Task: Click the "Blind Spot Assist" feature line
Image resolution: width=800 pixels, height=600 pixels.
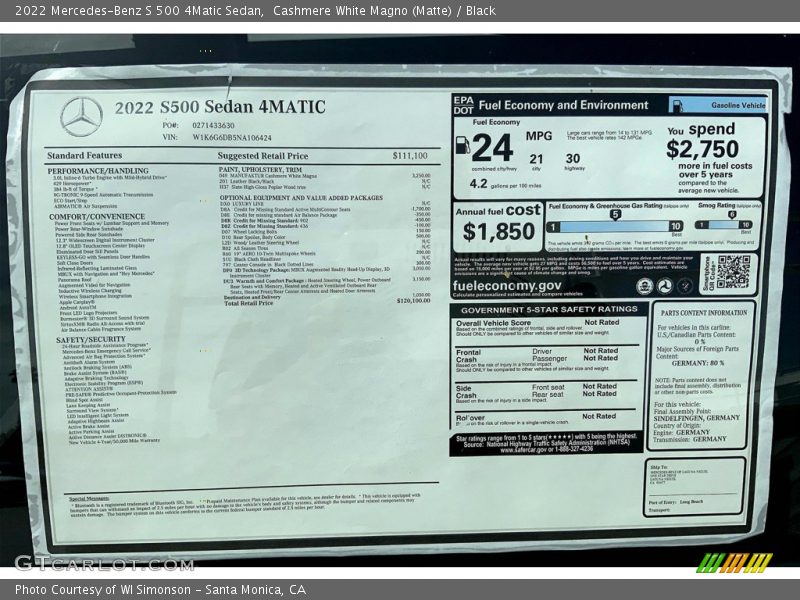Action: (x=84, y=400)
